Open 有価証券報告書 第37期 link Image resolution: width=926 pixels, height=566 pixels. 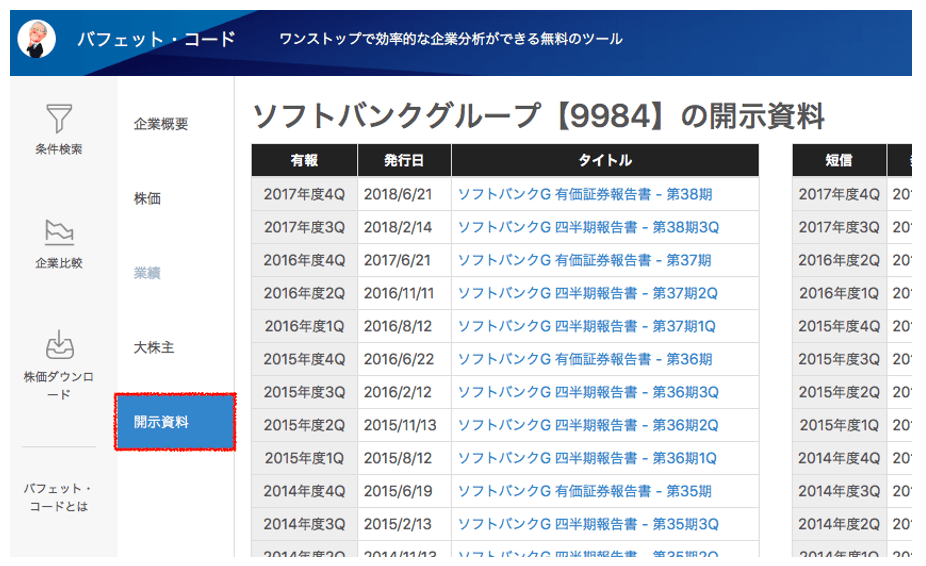[585, 260]
